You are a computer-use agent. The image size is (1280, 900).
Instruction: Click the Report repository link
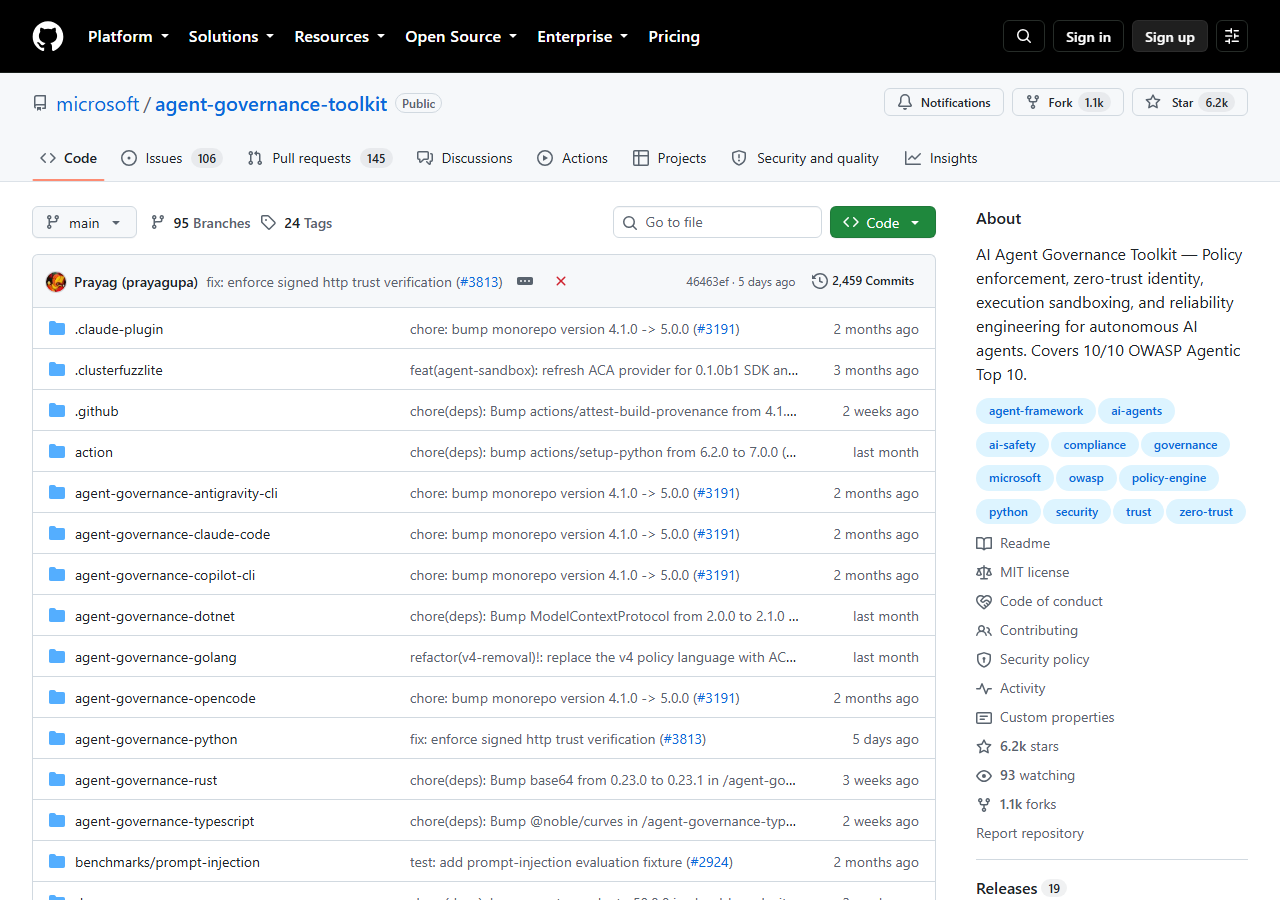click(1030, 833)
